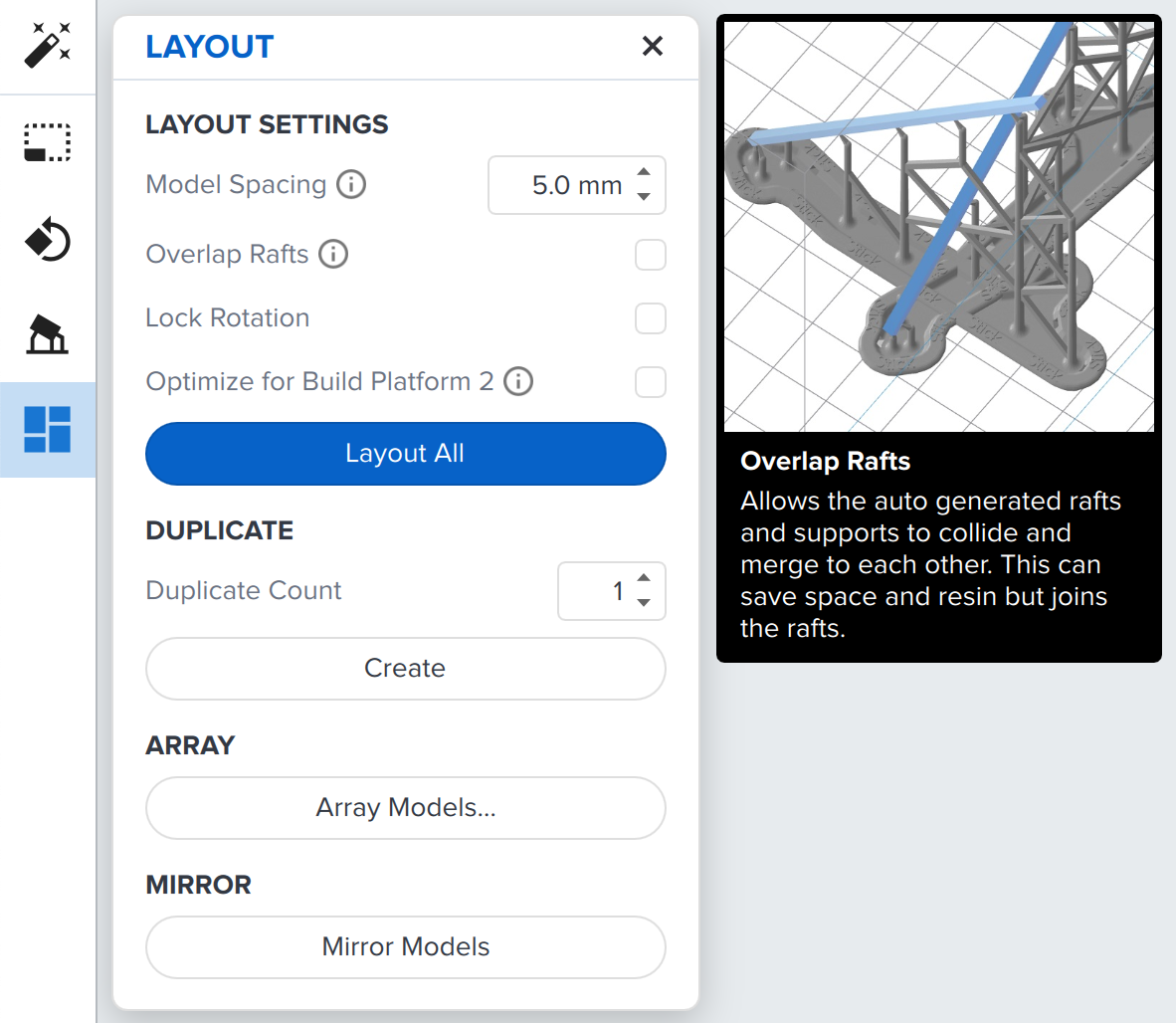Click the Mirror Models button
The height and width of the screenshot is (1023, 1176).
[x=405, y=947]
